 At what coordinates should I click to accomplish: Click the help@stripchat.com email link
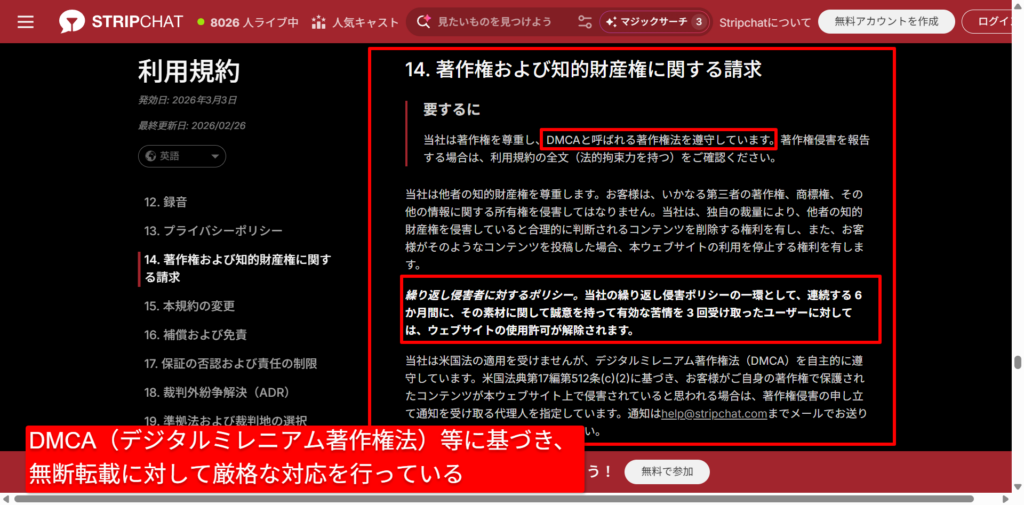coord(713,414)
